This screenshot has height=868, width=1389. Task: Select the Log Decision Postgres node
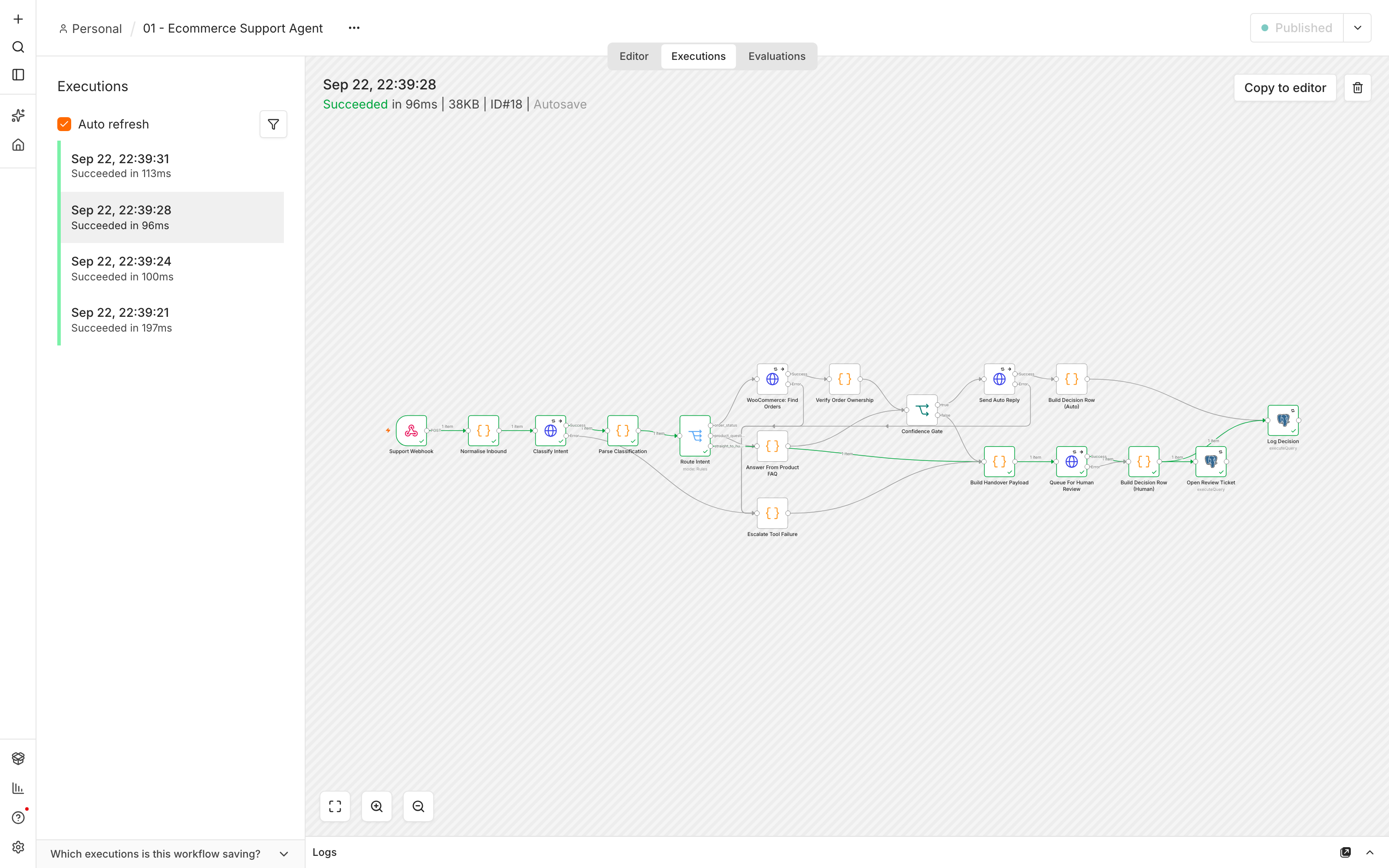(1283, 420)
